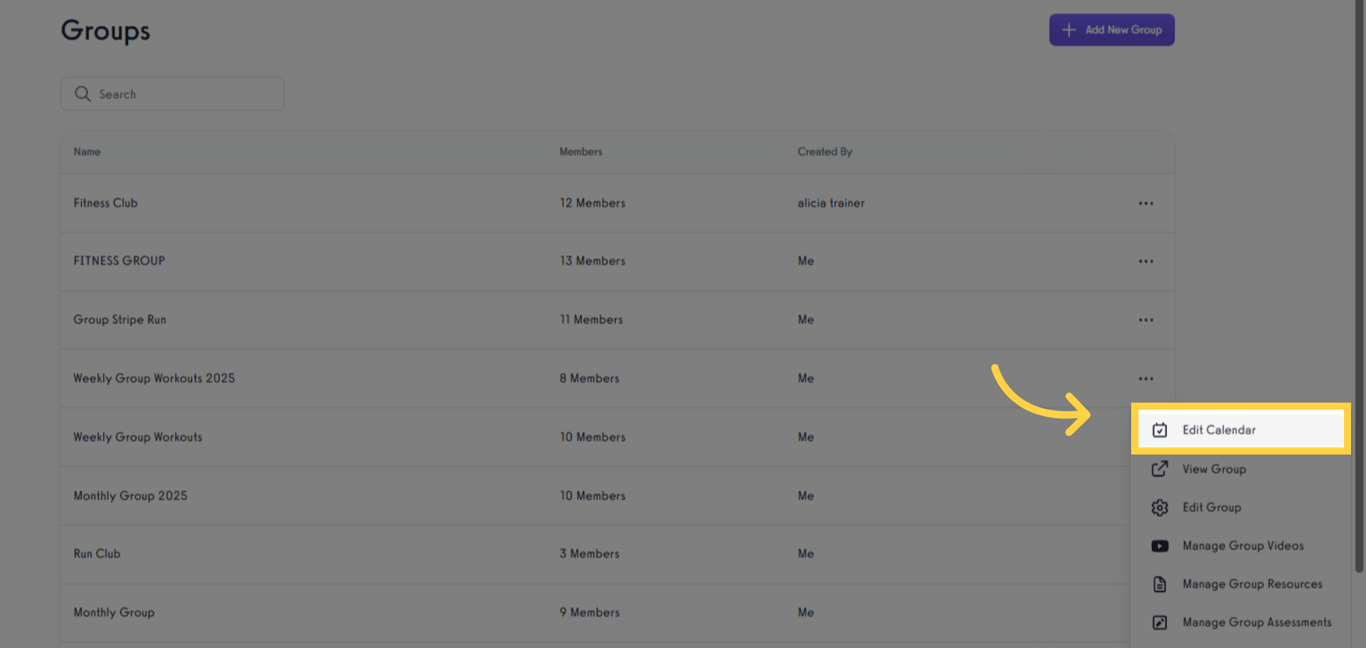Image resolution: width=1366 pixels, height=648 pixels.
Task: Select the video icon next to Manage Group Videos
Action: tap(1159, 545)
